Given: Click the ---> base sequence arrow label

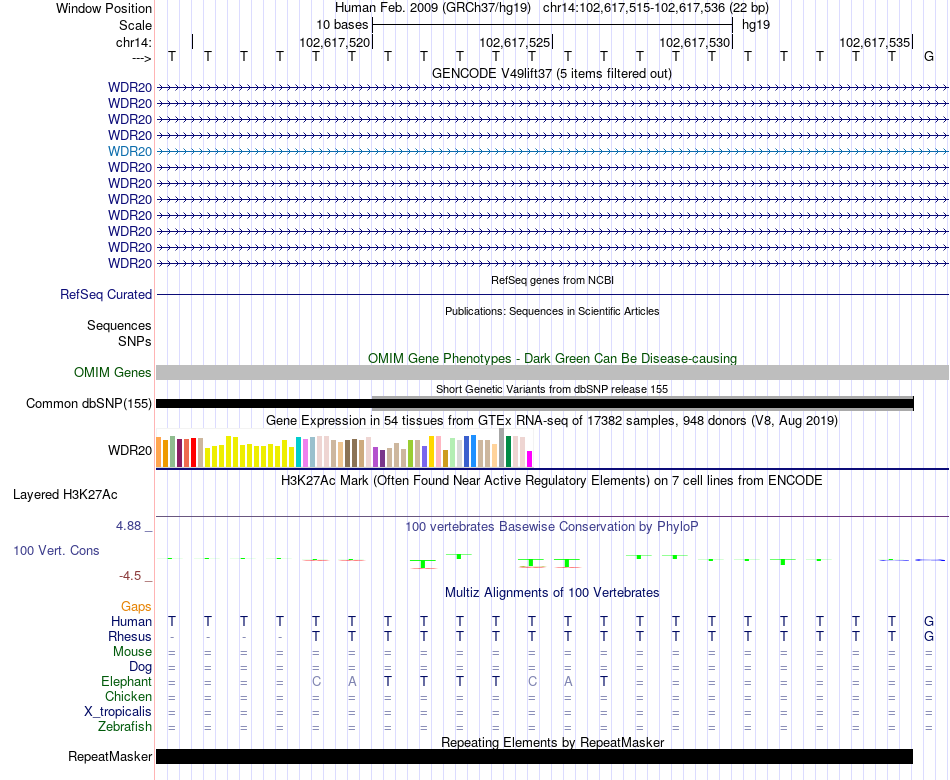Looking at the screenshot, I should (x=141, y=58).
